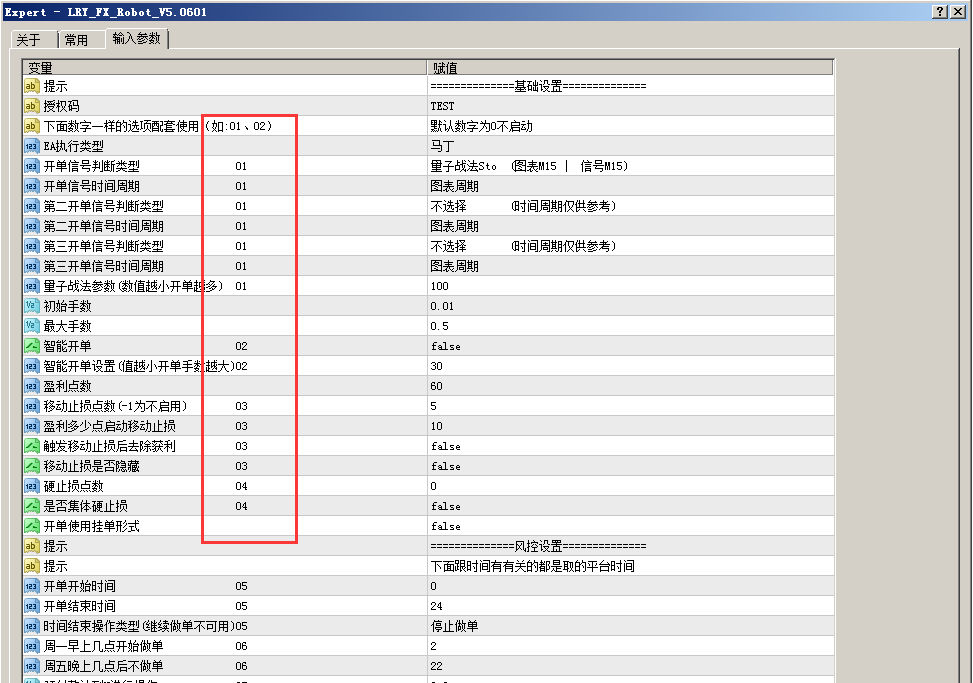
Task: Click the icon beside 第二开单信号时间周期
Action: [32, 226]
